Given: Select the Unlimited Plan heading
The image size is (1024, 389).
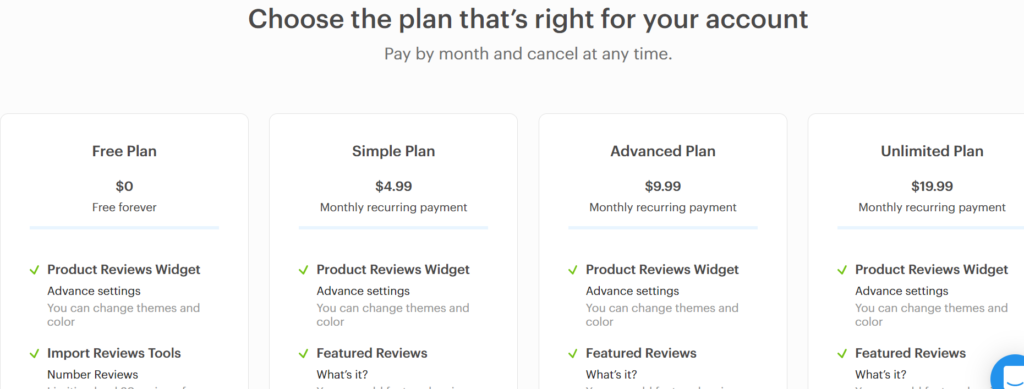Looking at the screenshot, I should 932,151.
